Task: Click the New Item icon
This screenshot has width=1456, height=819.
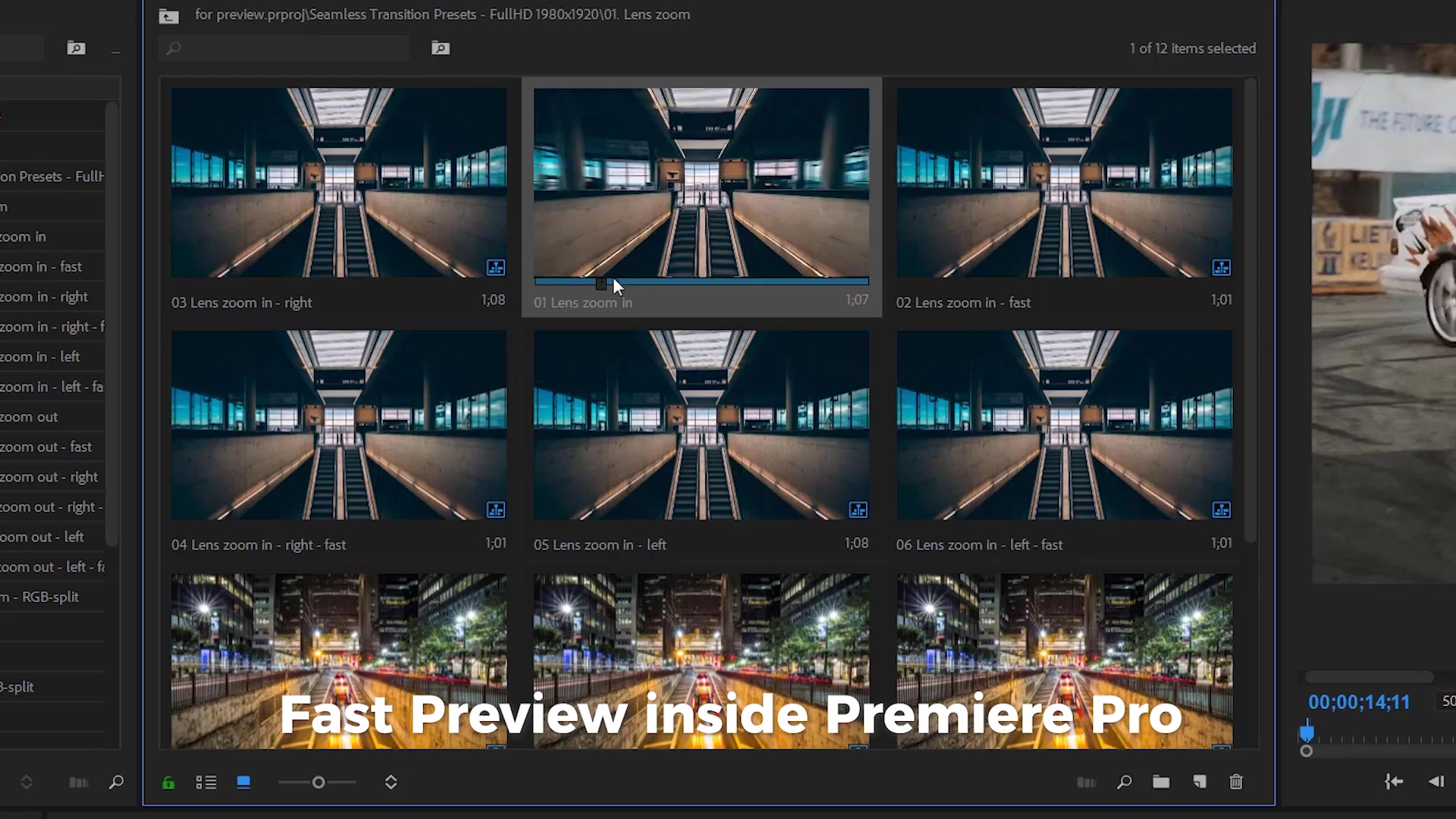Action: click(x=1199, y=782)
